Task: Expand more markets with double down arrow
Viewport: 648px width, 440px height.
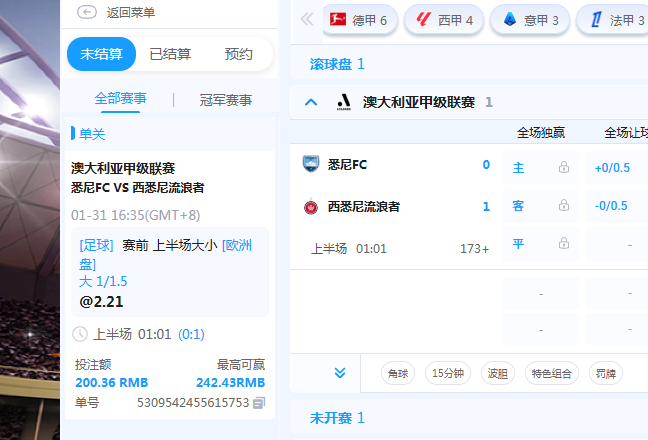Action: click(x=340, y=373)
